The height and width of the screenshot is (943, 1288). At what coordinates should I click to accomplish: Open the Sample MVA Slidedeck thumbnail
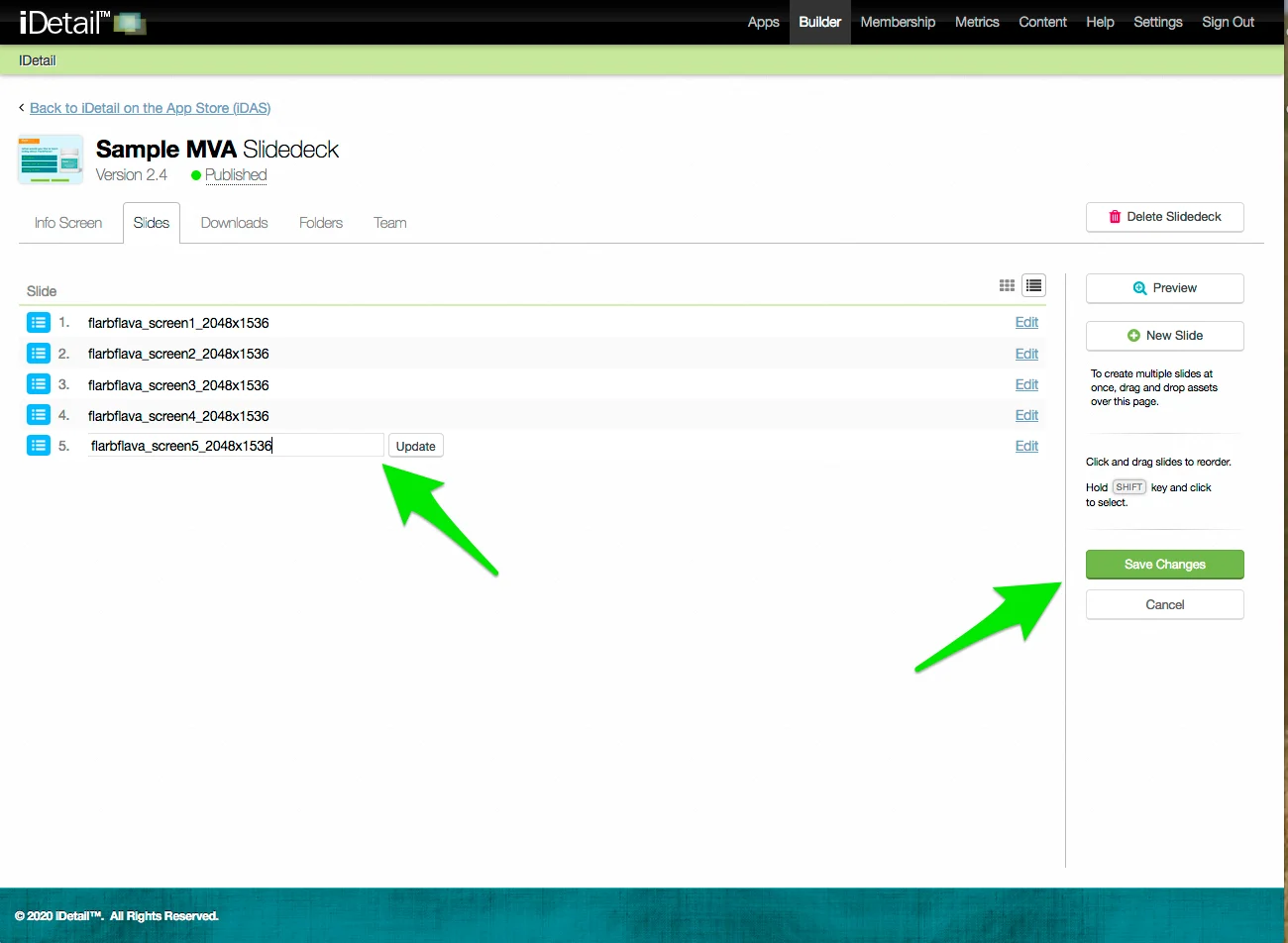[x=51, y=159]
